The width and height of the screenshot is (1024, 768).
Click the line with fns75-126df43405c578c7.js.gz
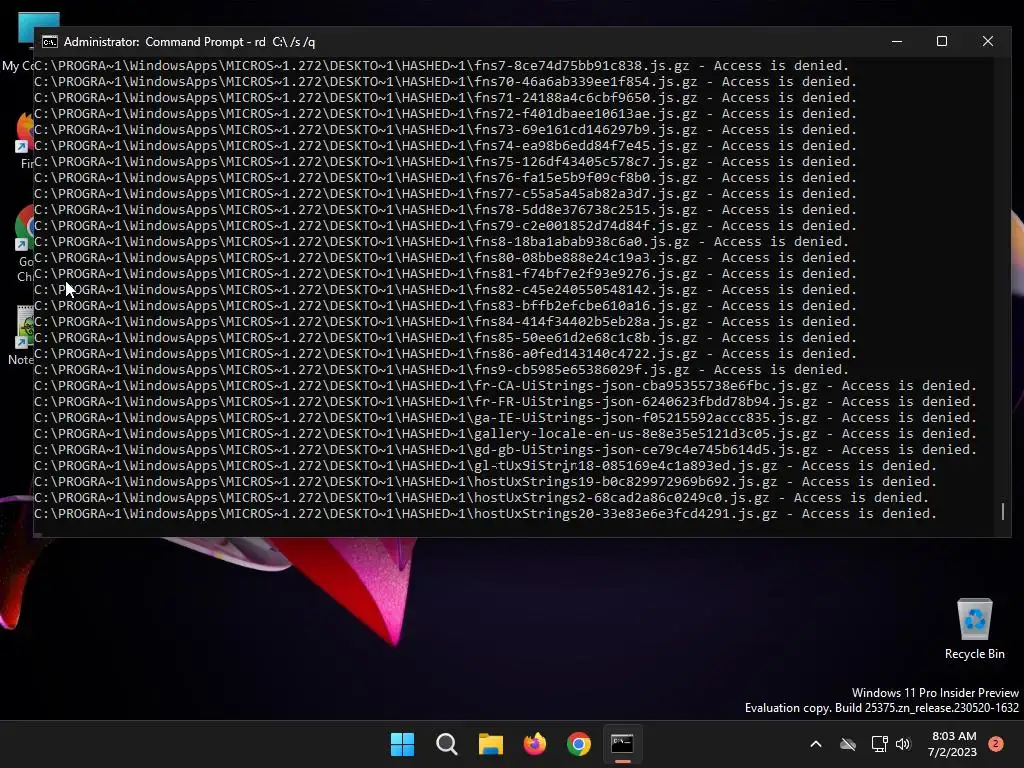tap(445, 162)
